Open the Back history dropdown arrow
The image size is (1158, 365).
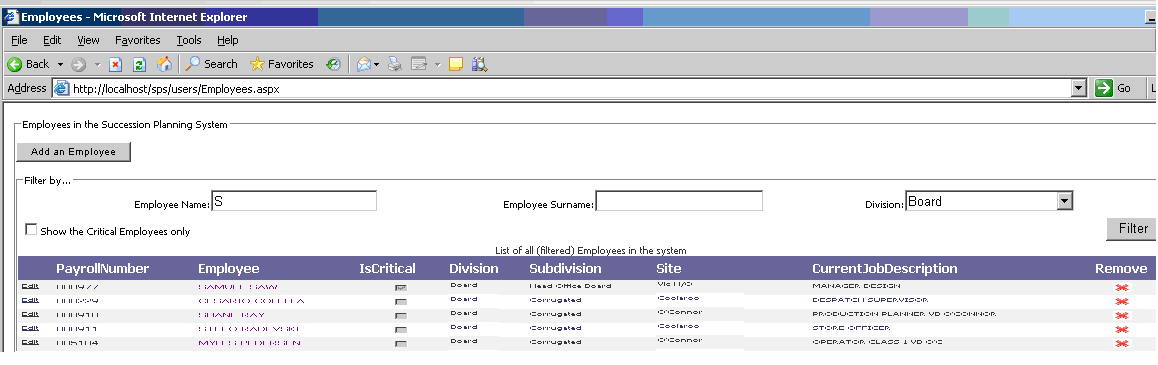[61, 65]
